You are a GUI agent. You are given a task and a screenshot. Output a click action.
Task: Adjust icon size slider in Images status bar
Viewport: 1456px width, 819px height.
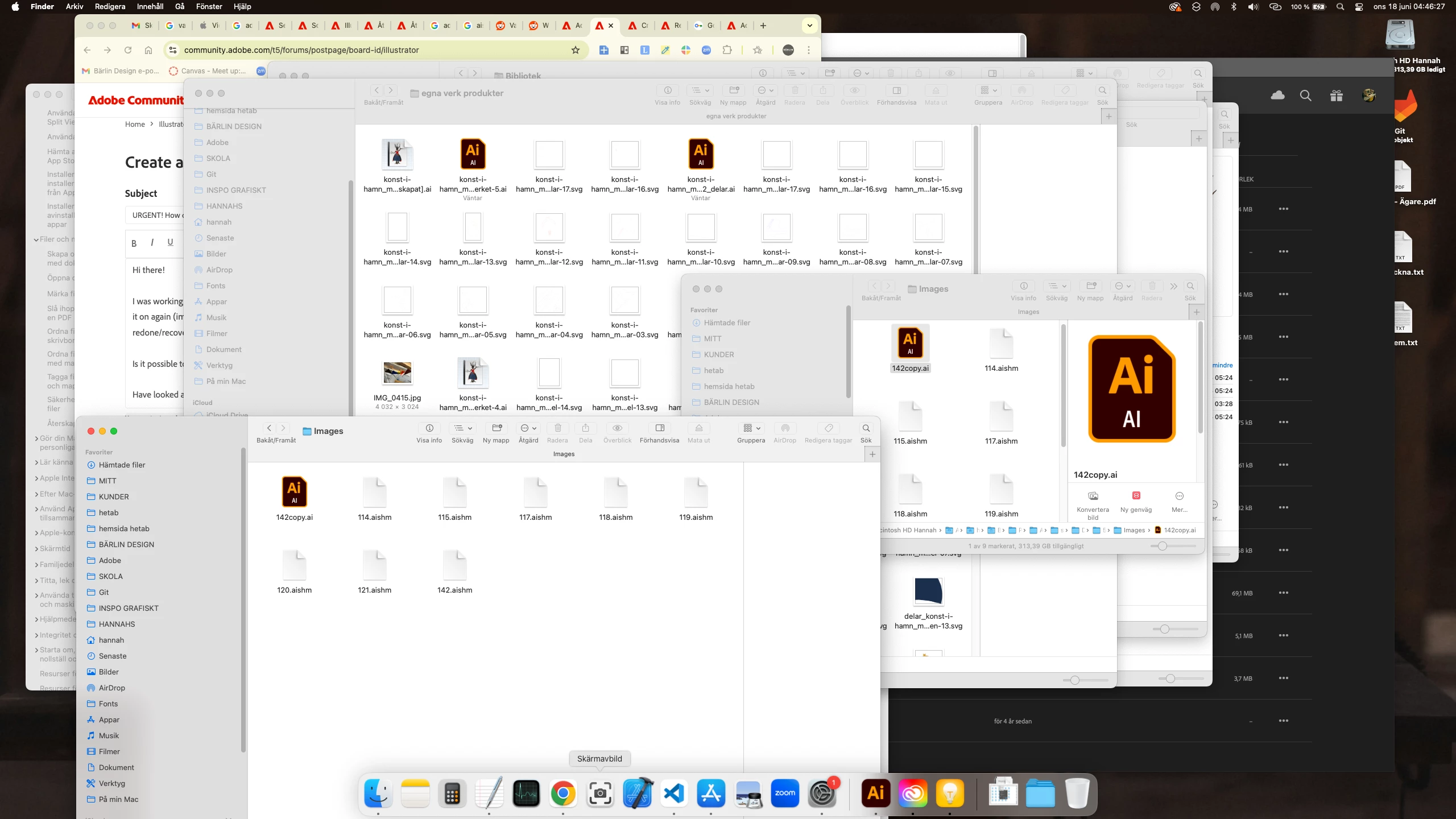(x=1163, y=546)
